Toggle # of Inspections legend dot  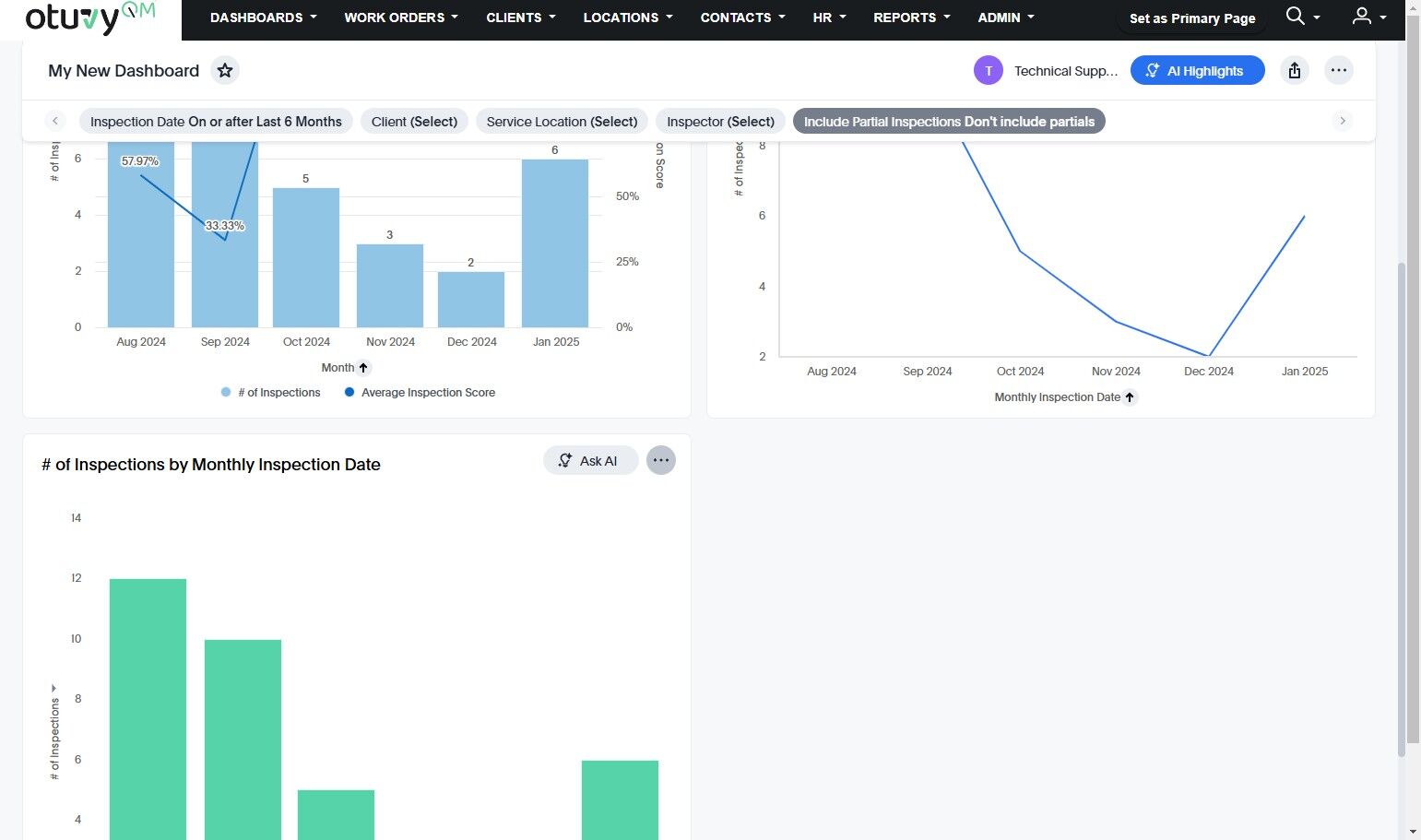pos(226,393)
